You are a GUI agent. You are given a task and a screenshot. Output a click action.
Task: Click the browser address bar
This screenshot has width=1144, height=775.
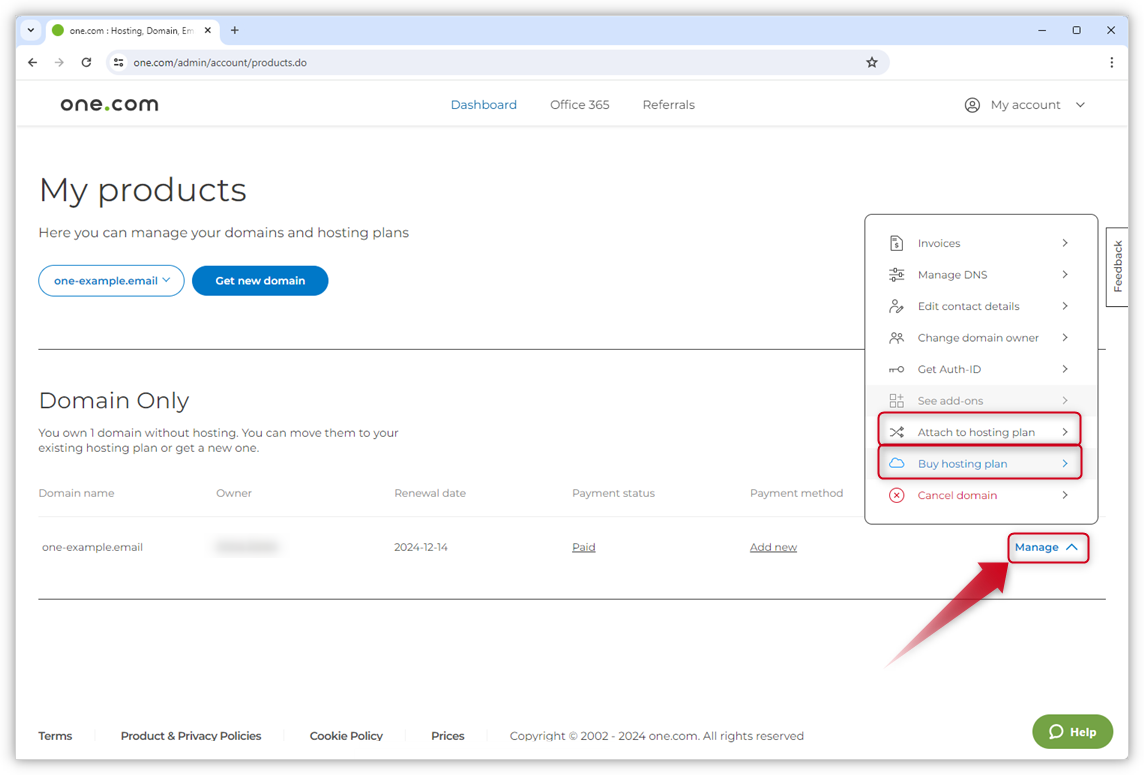coord(490,62)
